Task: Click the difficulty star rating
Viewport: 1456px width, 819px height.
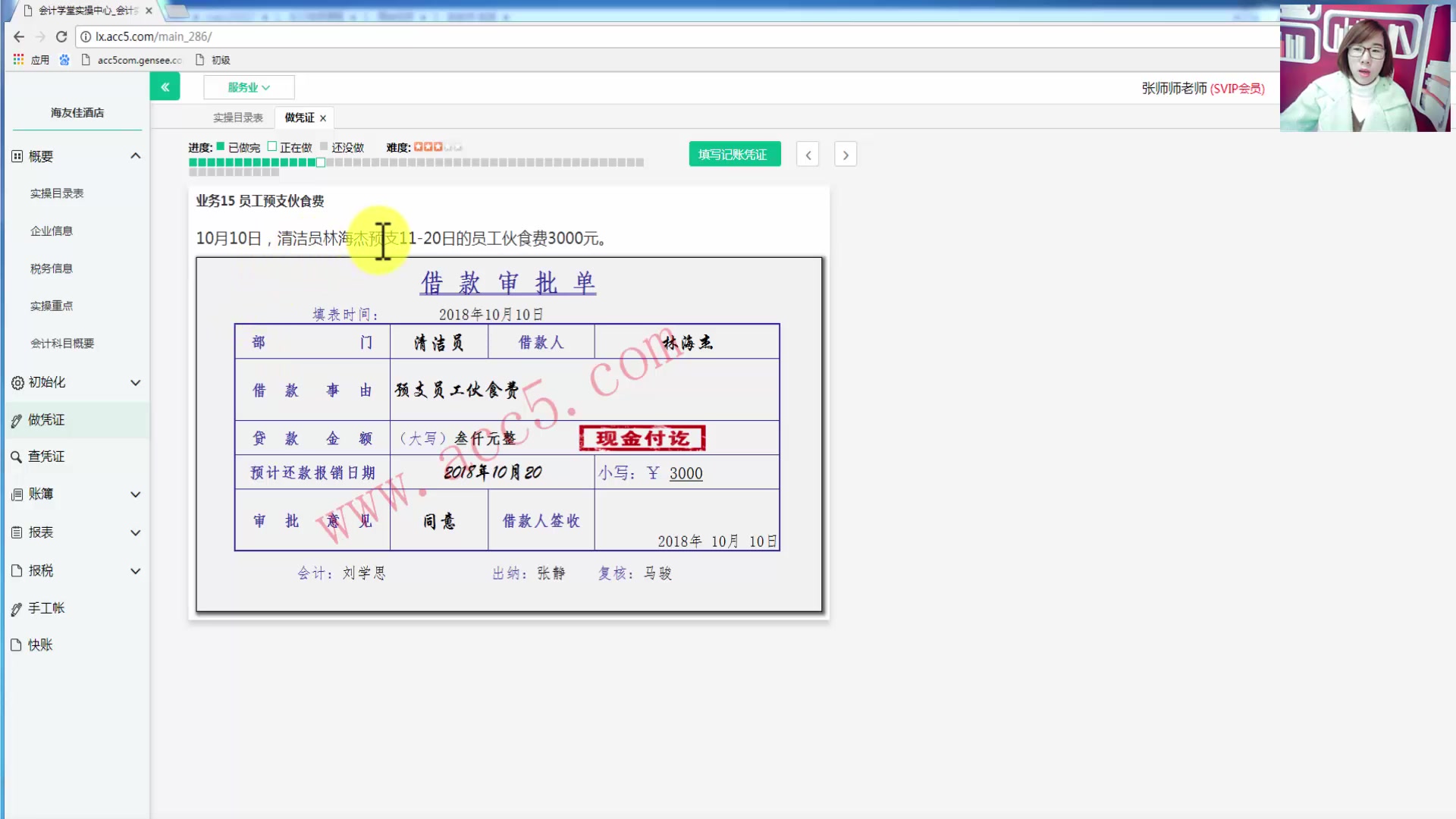Action: (x=438, y=147)
